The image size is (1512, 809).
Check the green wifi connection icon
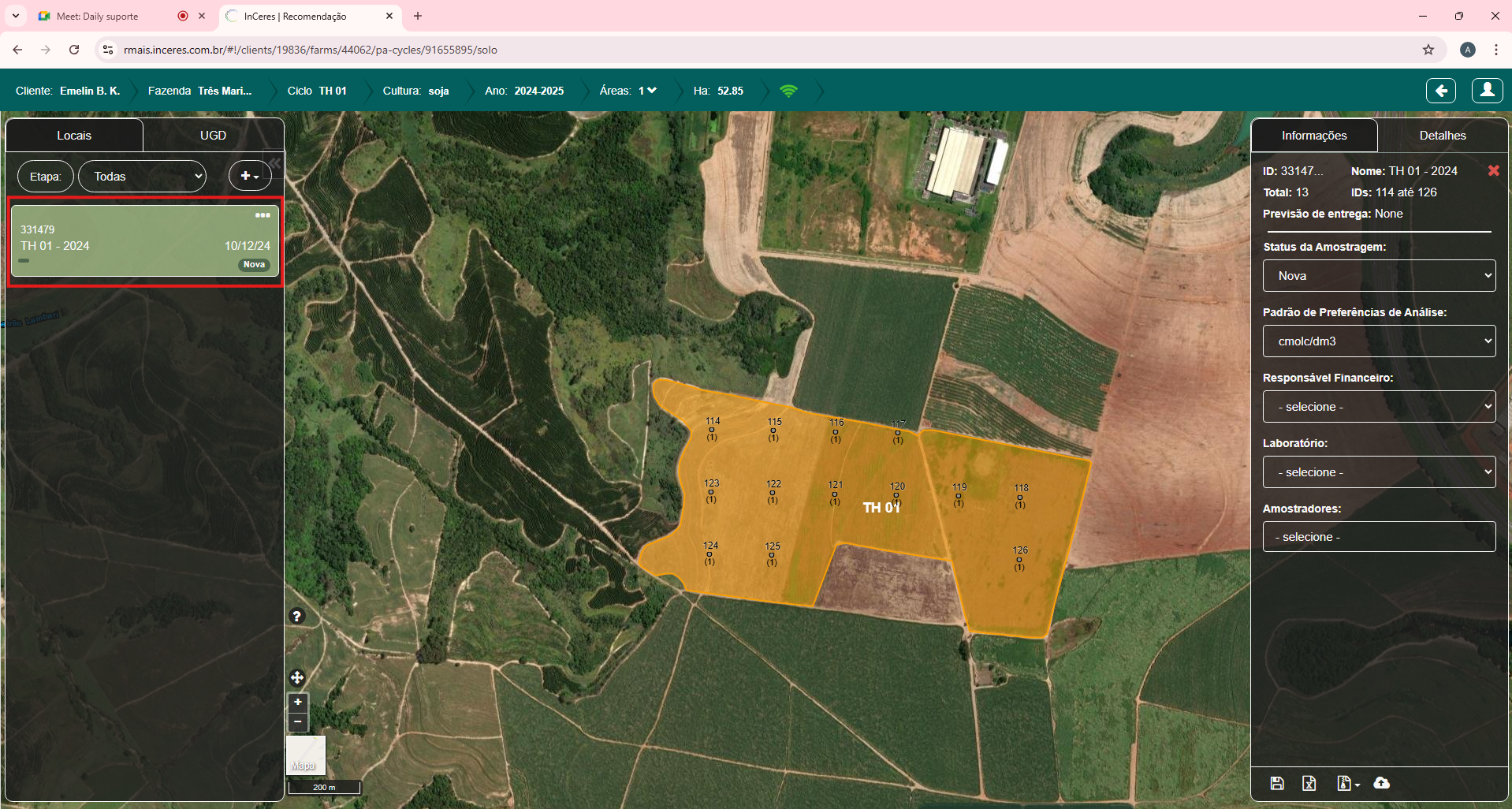pyautogui.click(x=788, y=91)
